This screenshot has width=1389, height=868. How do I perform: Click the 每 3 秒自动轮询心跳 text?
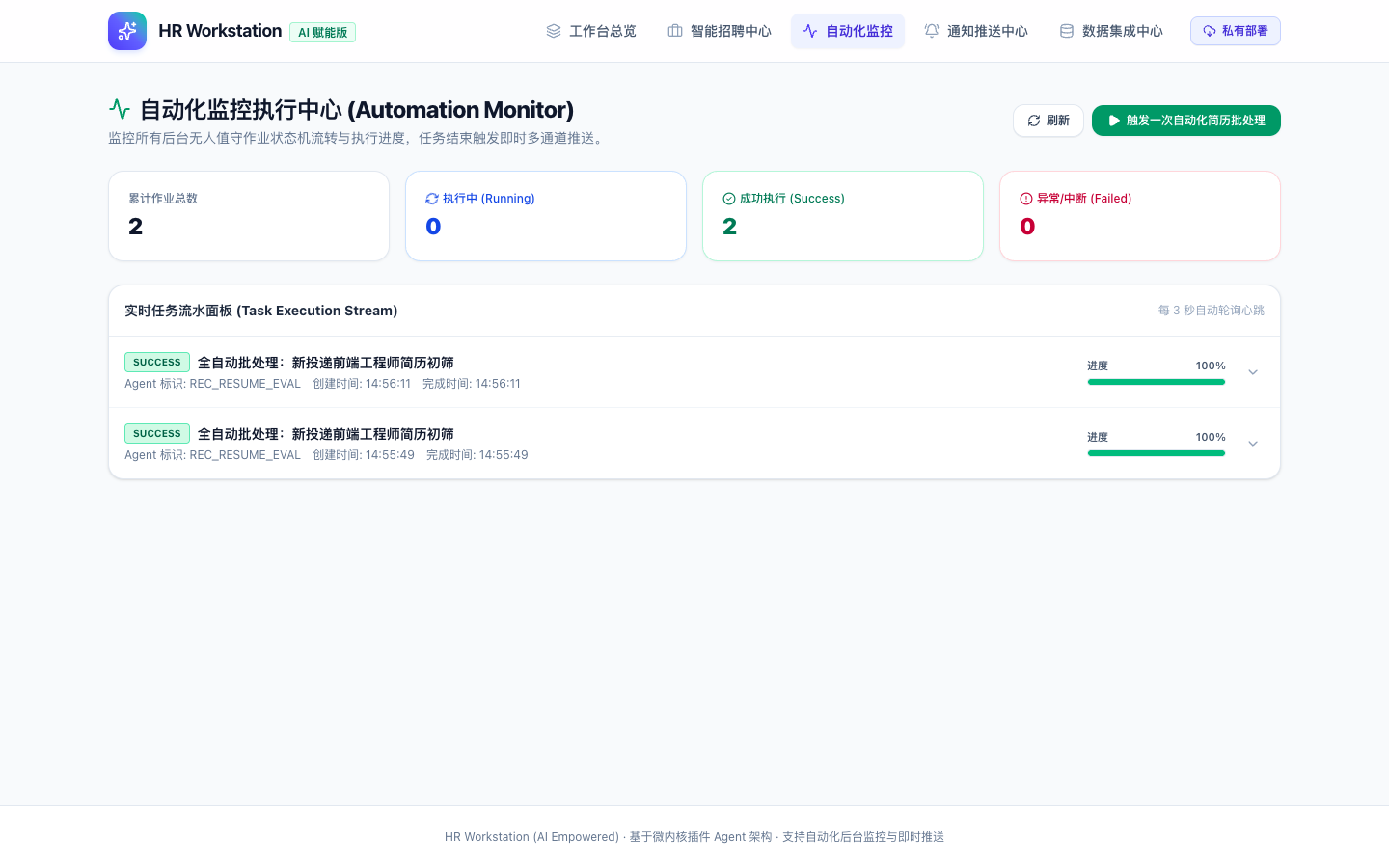coord(1212,311)
